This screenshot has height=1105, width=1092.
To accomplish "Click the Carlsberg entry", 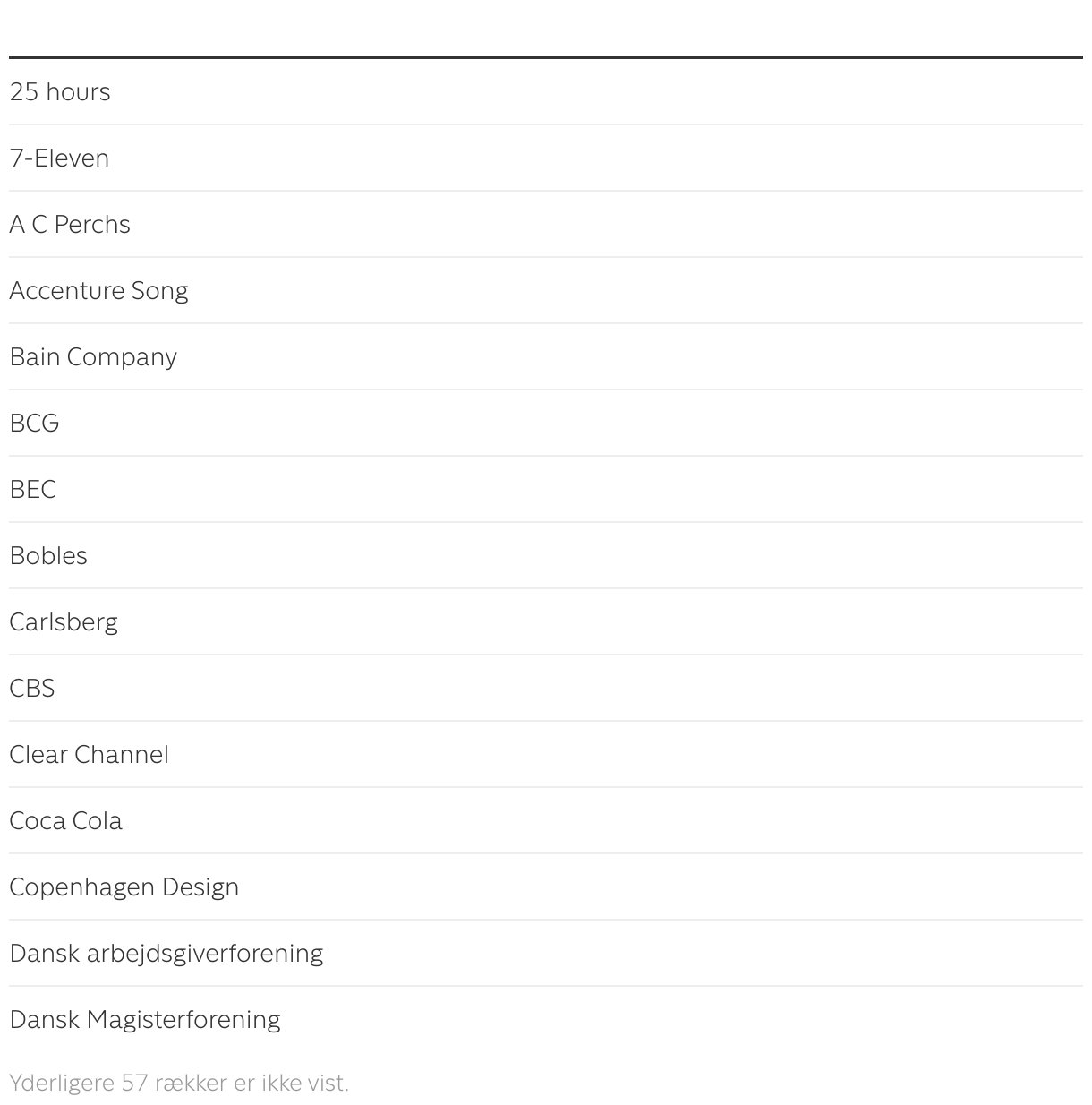I will coord(64,621).
